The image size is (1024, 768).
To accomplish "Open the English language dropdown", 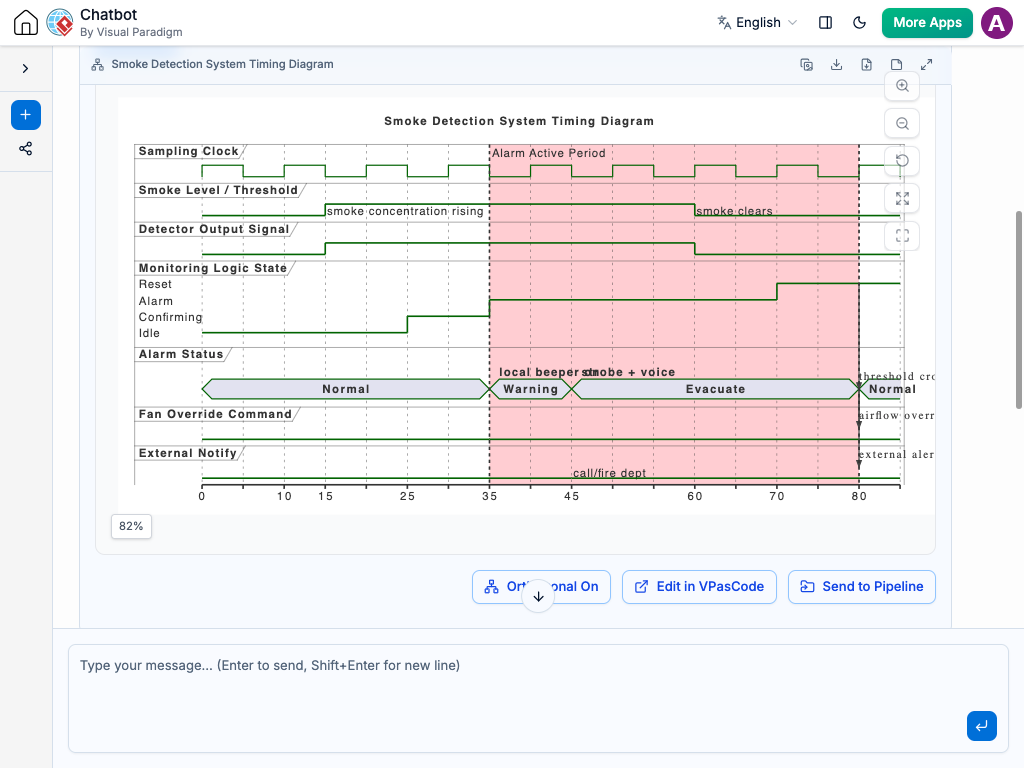I will tap(758, 22).
